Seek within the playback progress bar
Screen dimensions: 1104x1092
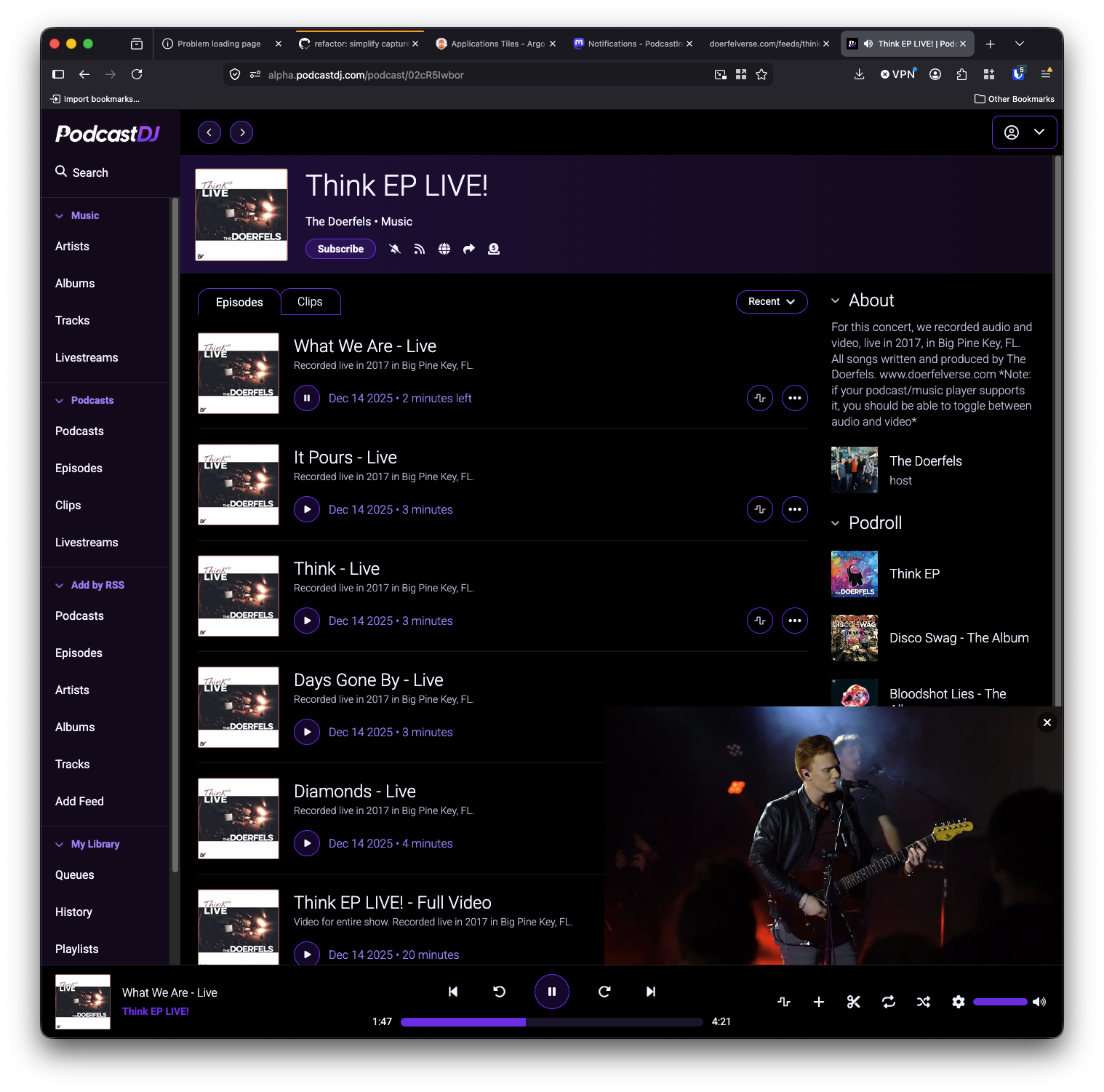point(552,1021)
